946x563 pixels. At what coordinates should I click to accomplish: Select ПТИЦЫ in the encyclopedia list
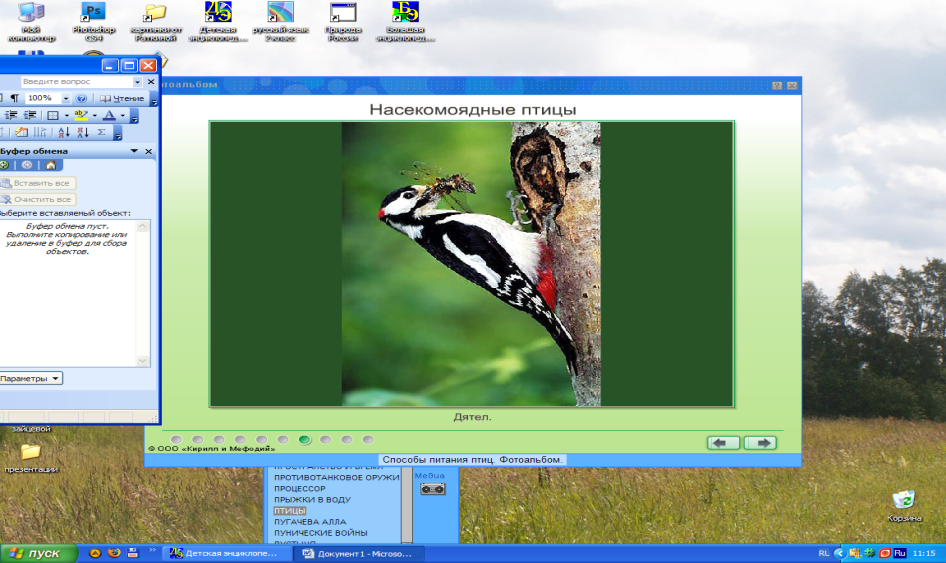[x=290, y=511]
